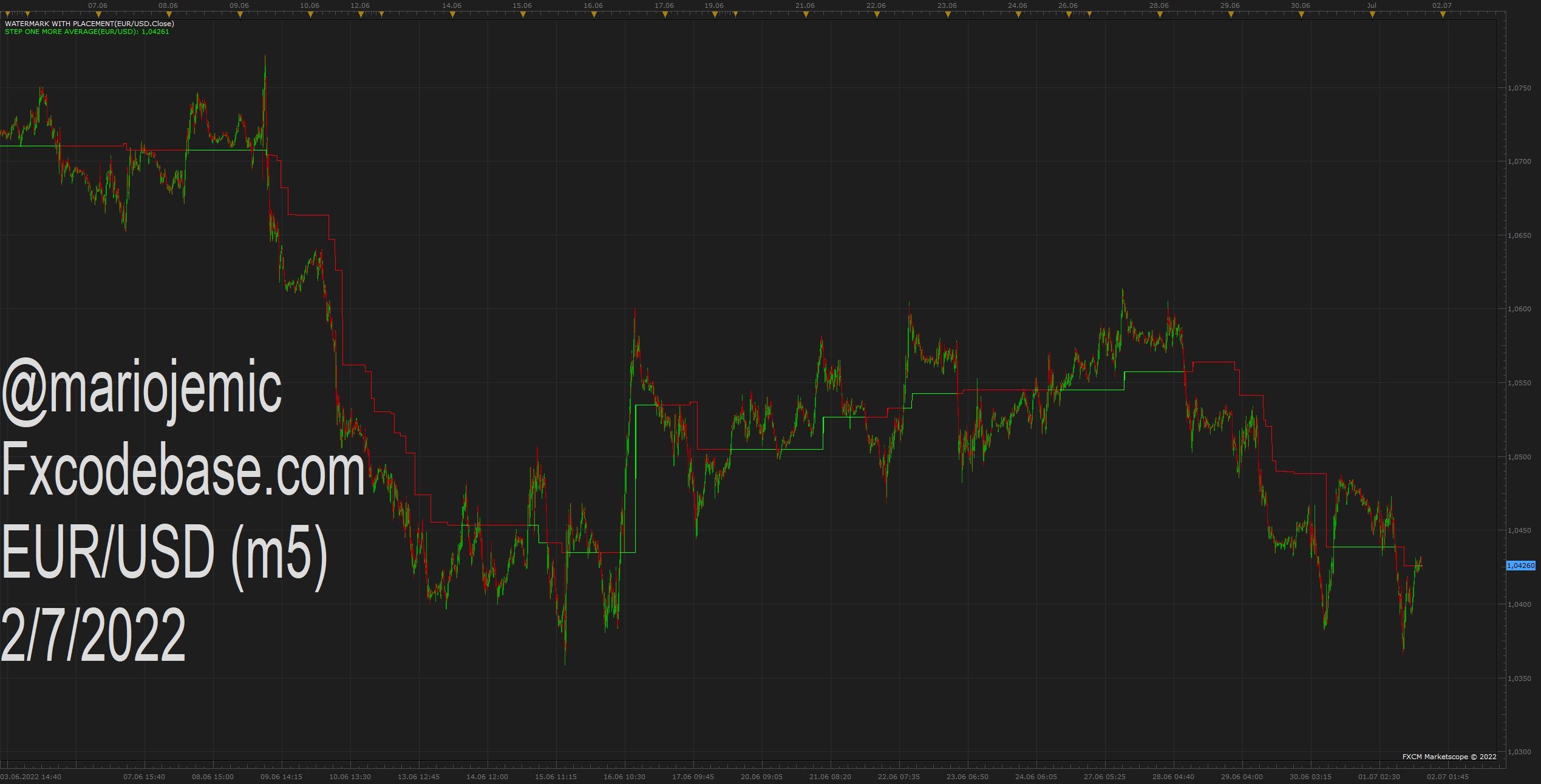Click the 08.06 15:00 time axis label

click(213, 777)
